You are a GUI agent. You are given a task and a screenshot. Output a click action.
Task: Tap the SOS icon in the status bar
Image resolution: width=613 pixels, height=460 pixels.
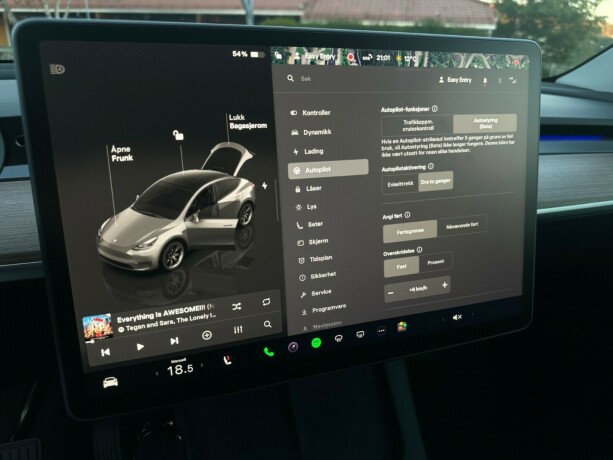367,58
